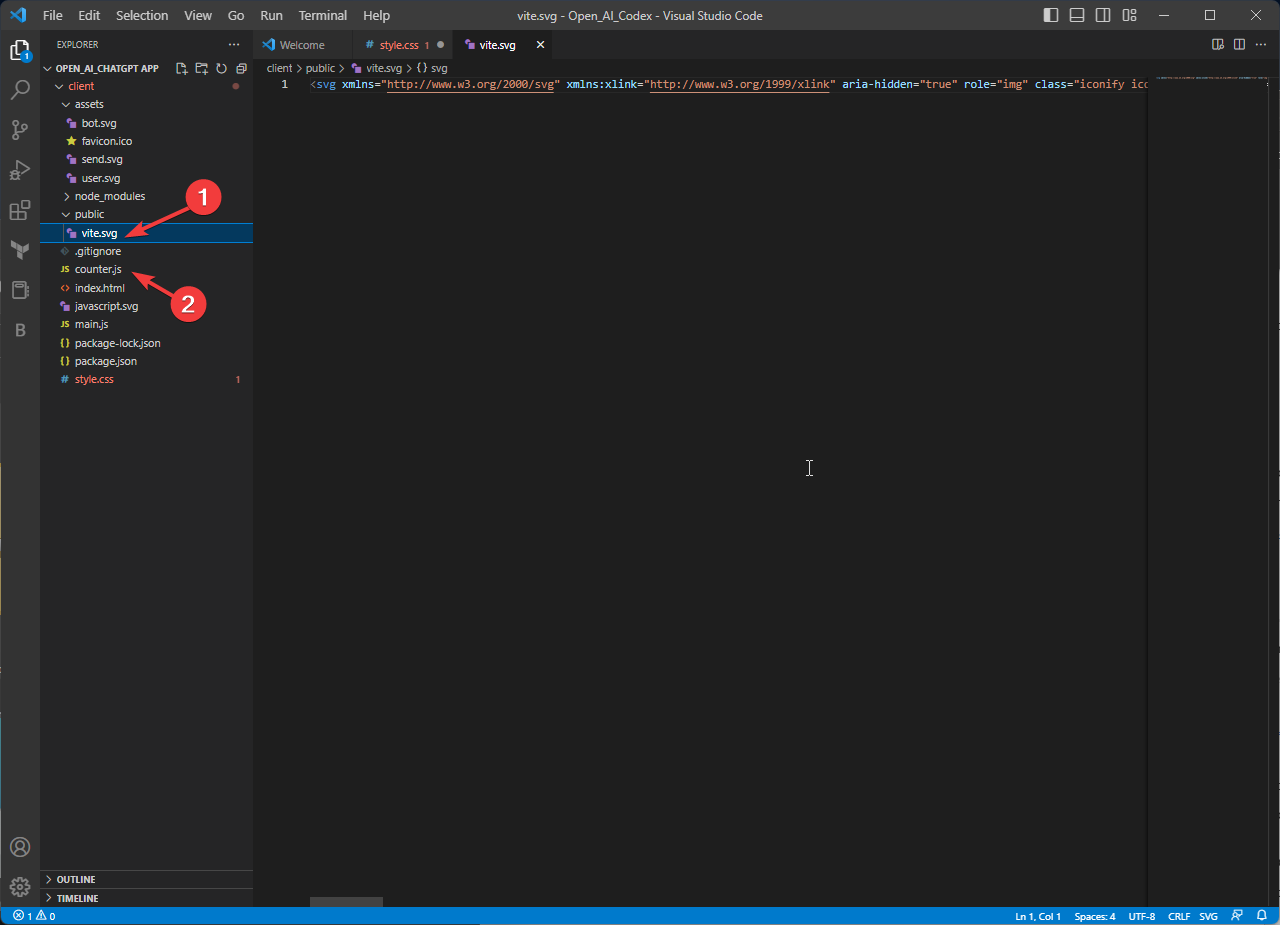Open the notebook-shaped icon in activity bar
Screen dimensions: 1280x925
(x=20, y=290)
